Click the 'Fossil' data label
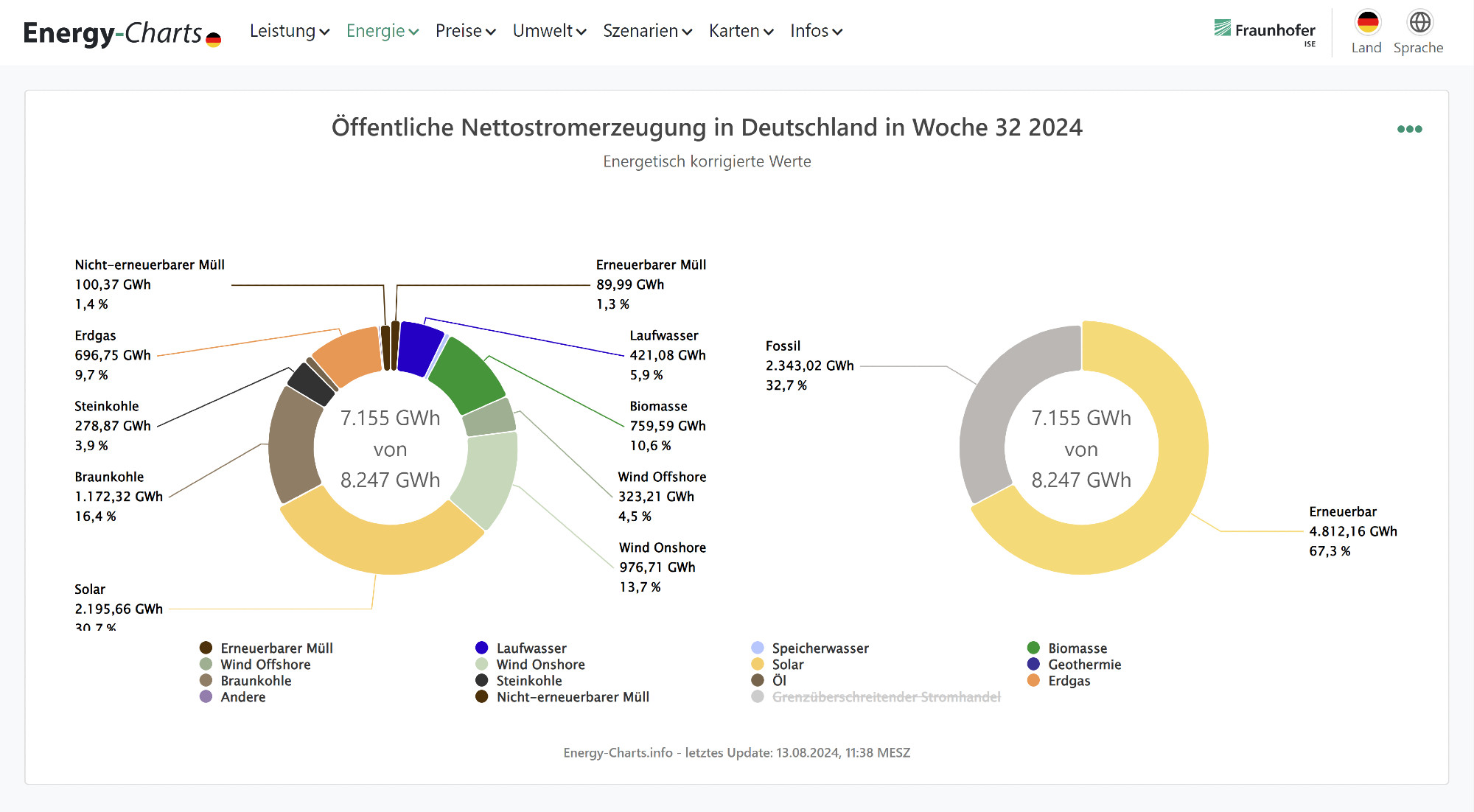 783,346
